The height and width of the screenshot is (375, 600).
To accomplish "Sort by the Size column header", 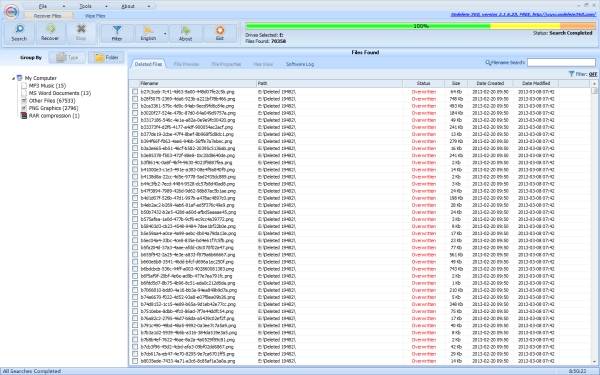I will pyautogui.click(x=456, y=83).
